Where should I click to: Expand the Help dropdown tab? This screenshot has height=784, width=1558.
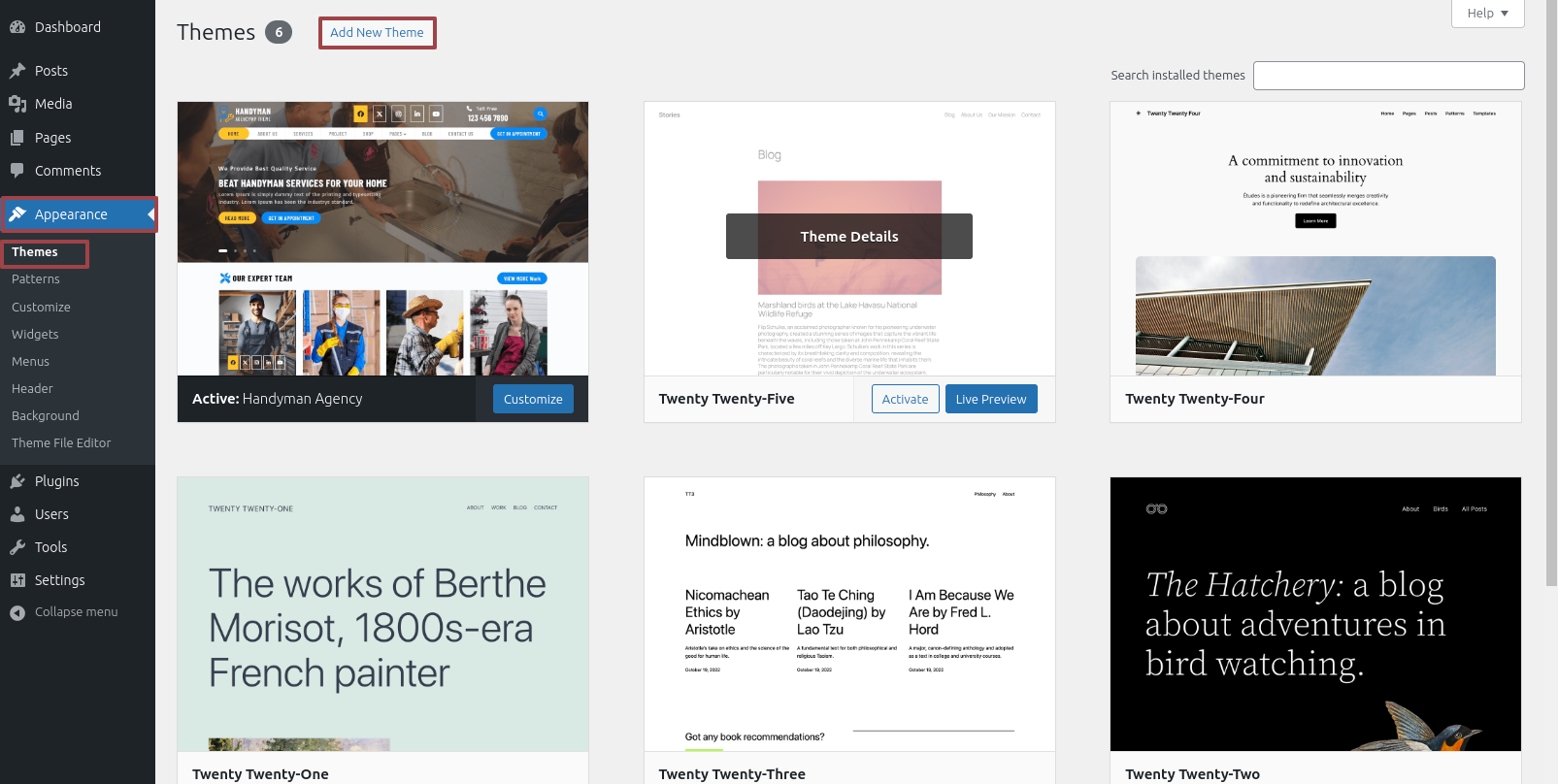(1487, 13)
